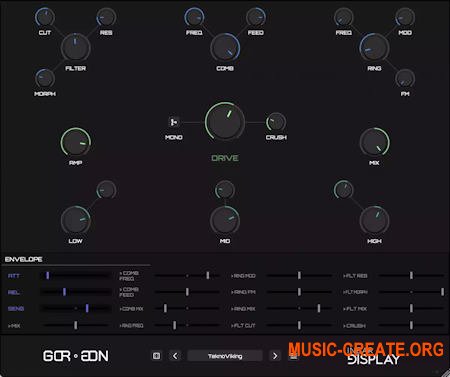Click the randomize icon left of preset arrows
The image size is (450, 377).
click(x=156, y=356)
